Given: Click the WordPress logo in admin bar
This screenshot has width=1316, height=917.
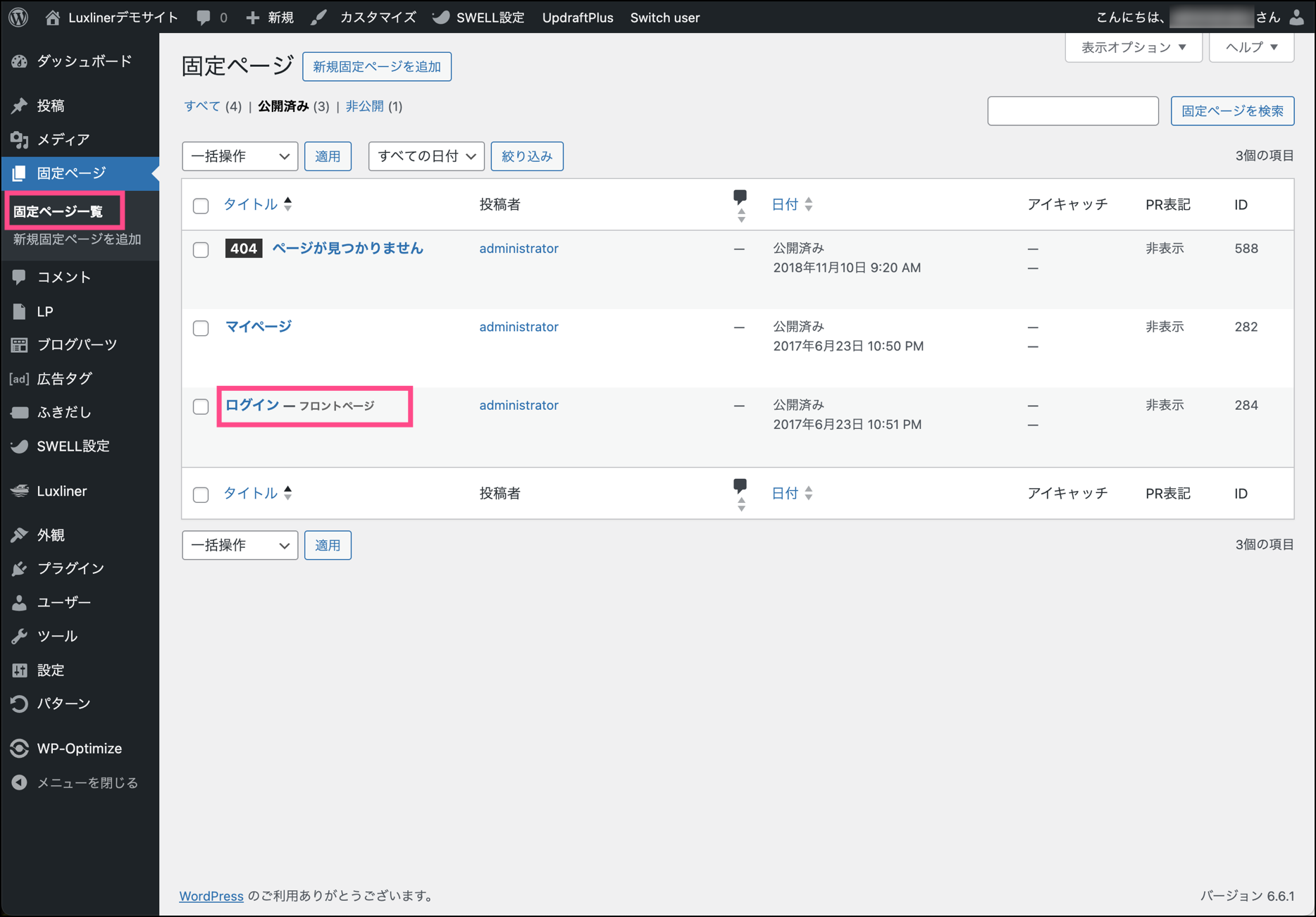Looking at the screenshot, I should pos(18,17).
